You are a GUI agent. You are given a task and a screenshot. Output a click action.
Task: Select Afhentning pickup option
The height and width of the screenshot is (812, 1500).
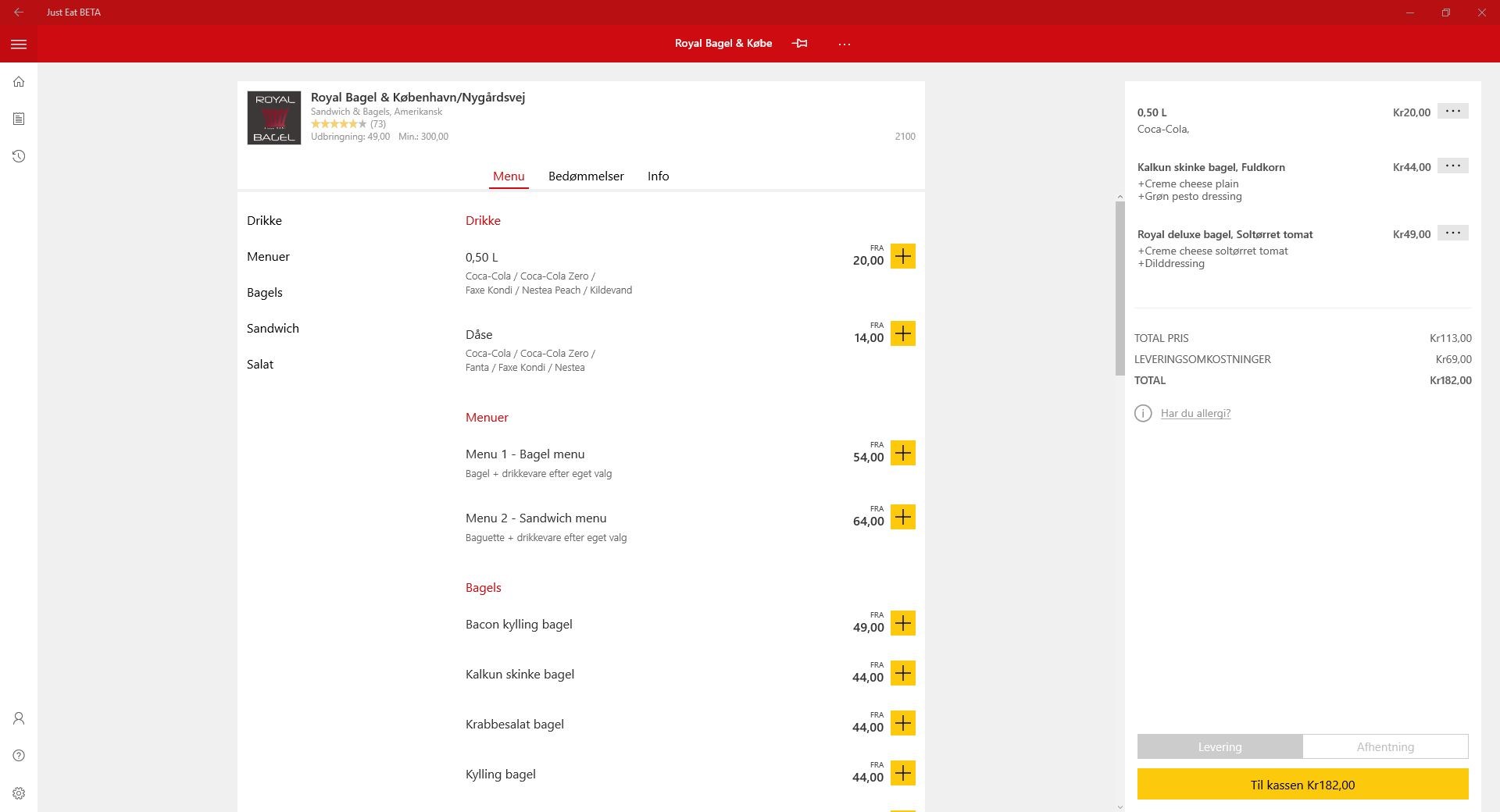[1385, 746]
